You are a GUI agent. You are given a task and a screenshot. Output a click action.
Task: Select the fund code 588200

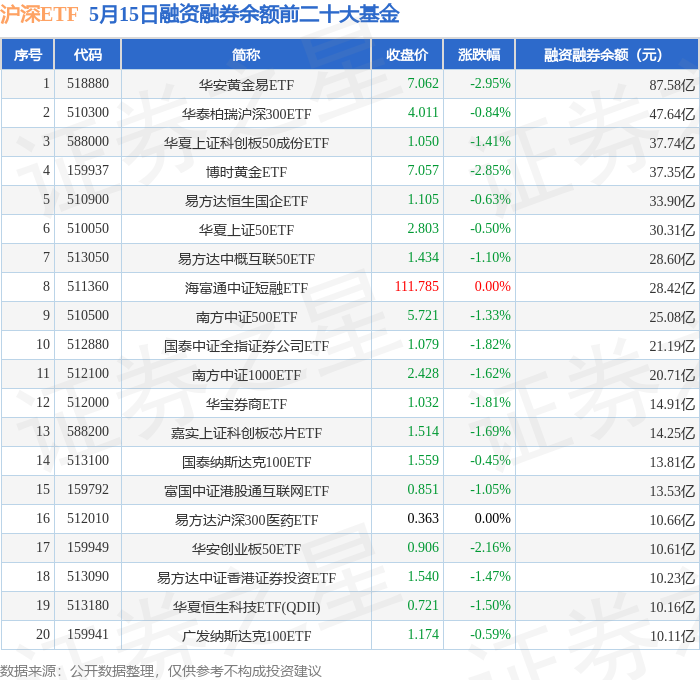88,432
